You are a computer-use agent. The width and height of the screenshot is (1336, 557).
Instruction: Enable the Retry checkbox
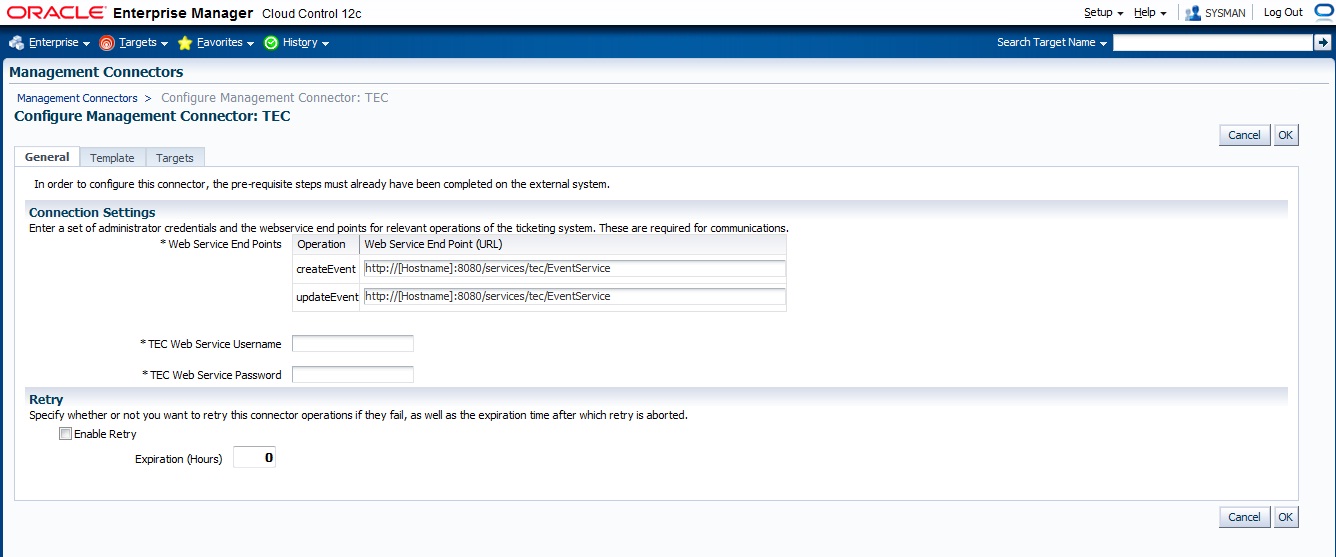(x=66, y=434)
